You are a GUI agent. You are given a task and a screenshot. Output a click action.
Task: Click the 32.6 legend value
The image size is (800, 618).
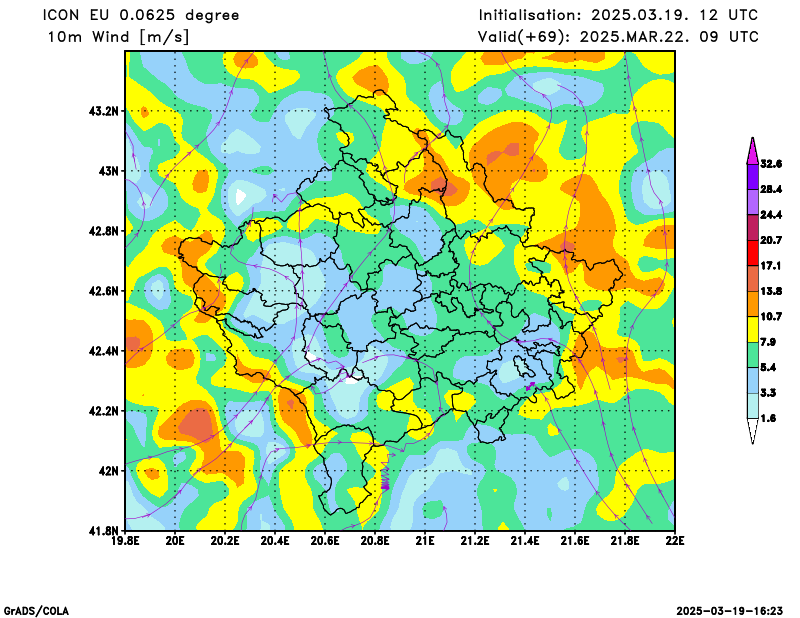pyautogui.click(x=771, y=164)
